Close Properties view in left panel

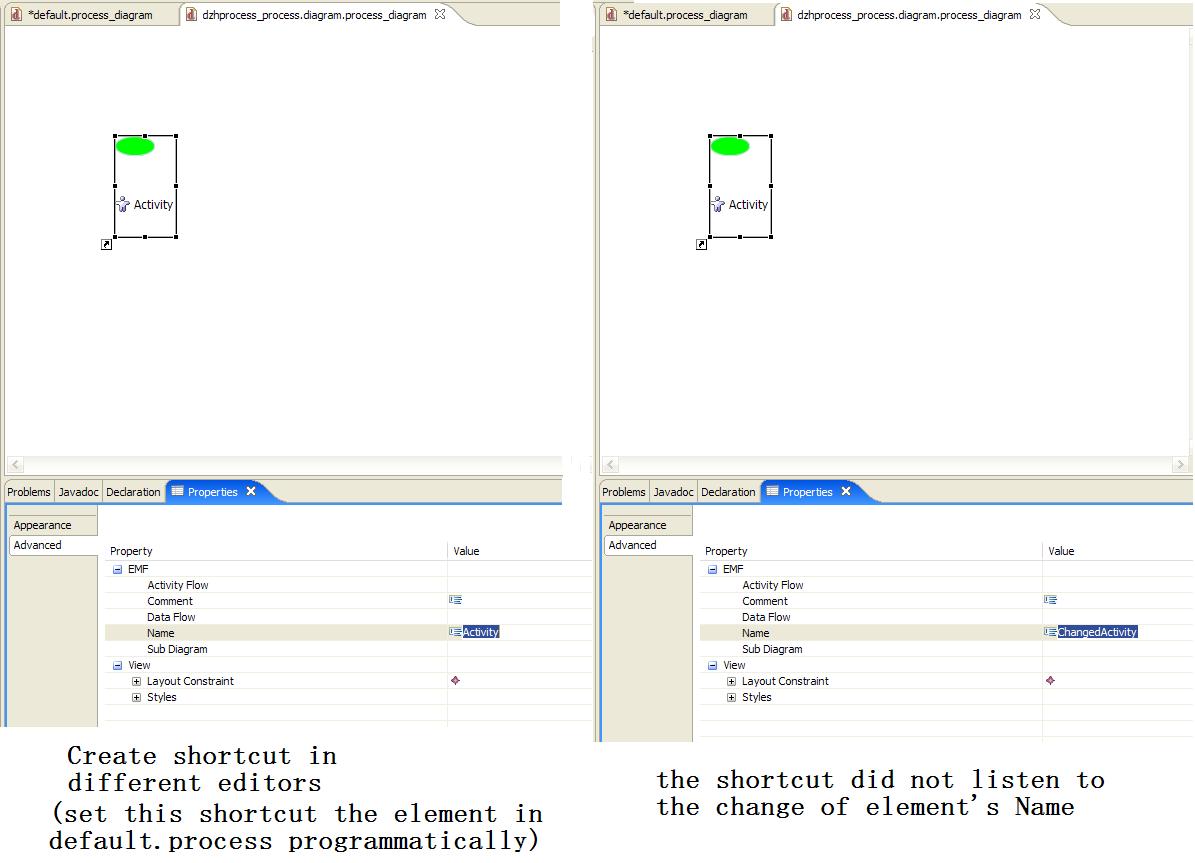click(251, 491)
